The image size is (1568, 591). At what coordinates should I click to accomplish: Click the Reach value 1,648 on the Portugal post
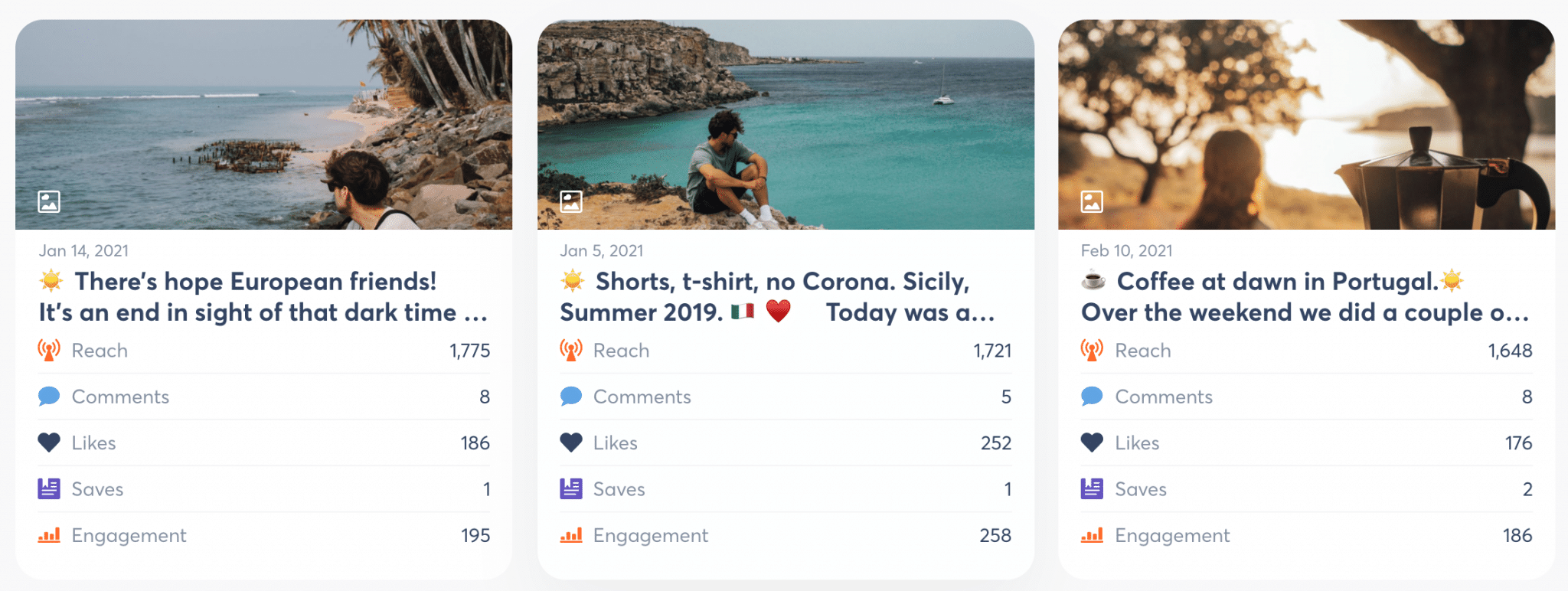point(1510,351)
